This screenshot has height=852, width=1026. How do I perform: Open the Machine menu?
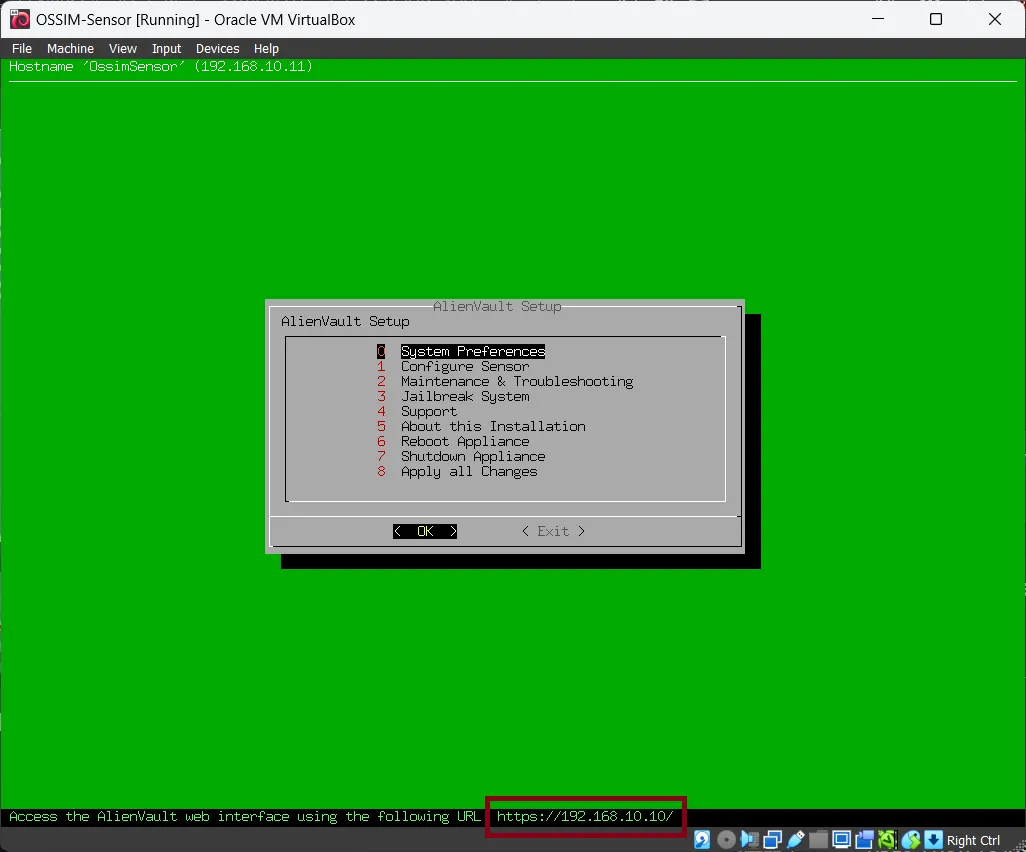click(x=70, y=48)
